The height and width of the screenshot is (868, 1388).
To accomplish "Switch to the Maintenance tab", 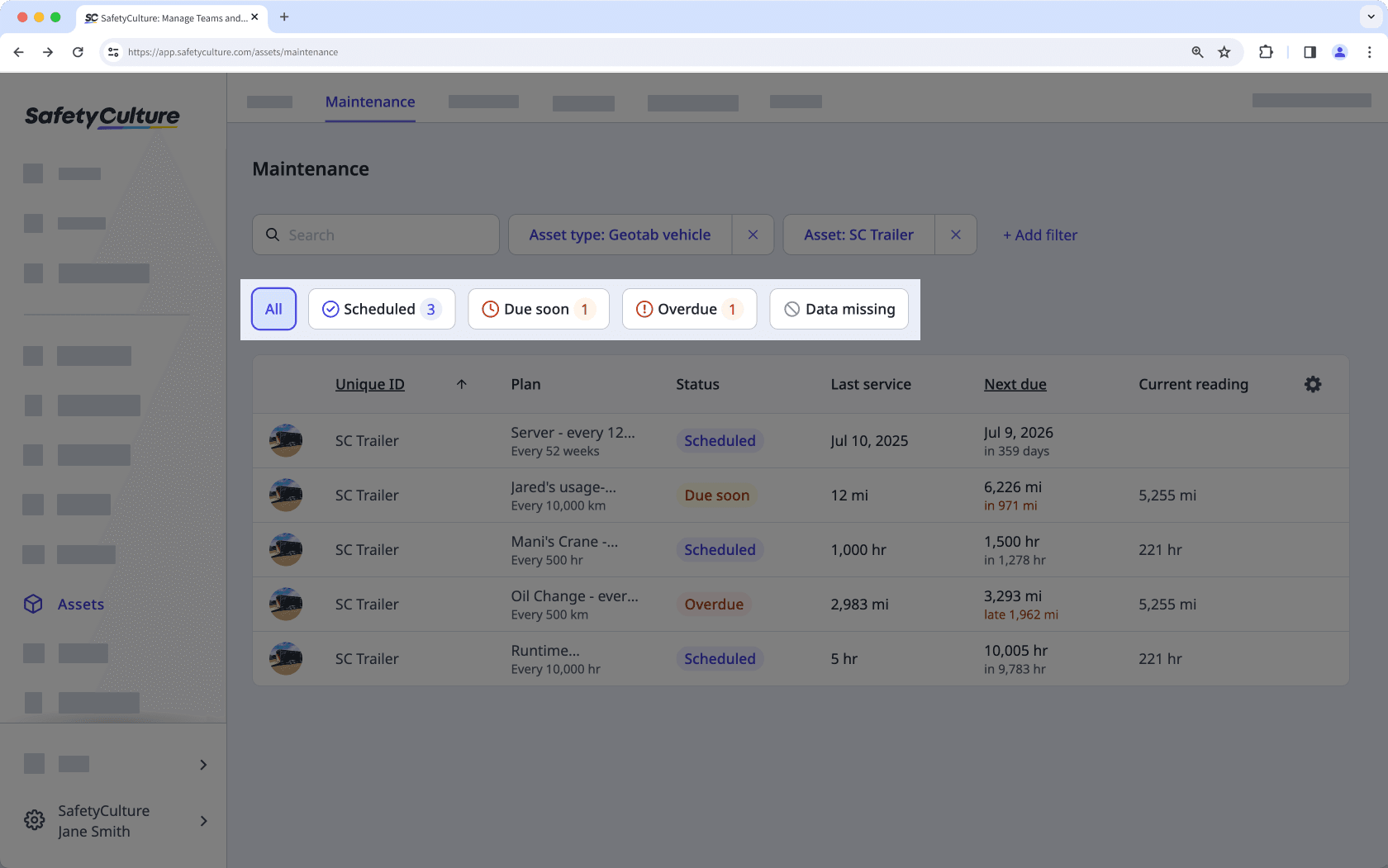I will pos(369,102).
